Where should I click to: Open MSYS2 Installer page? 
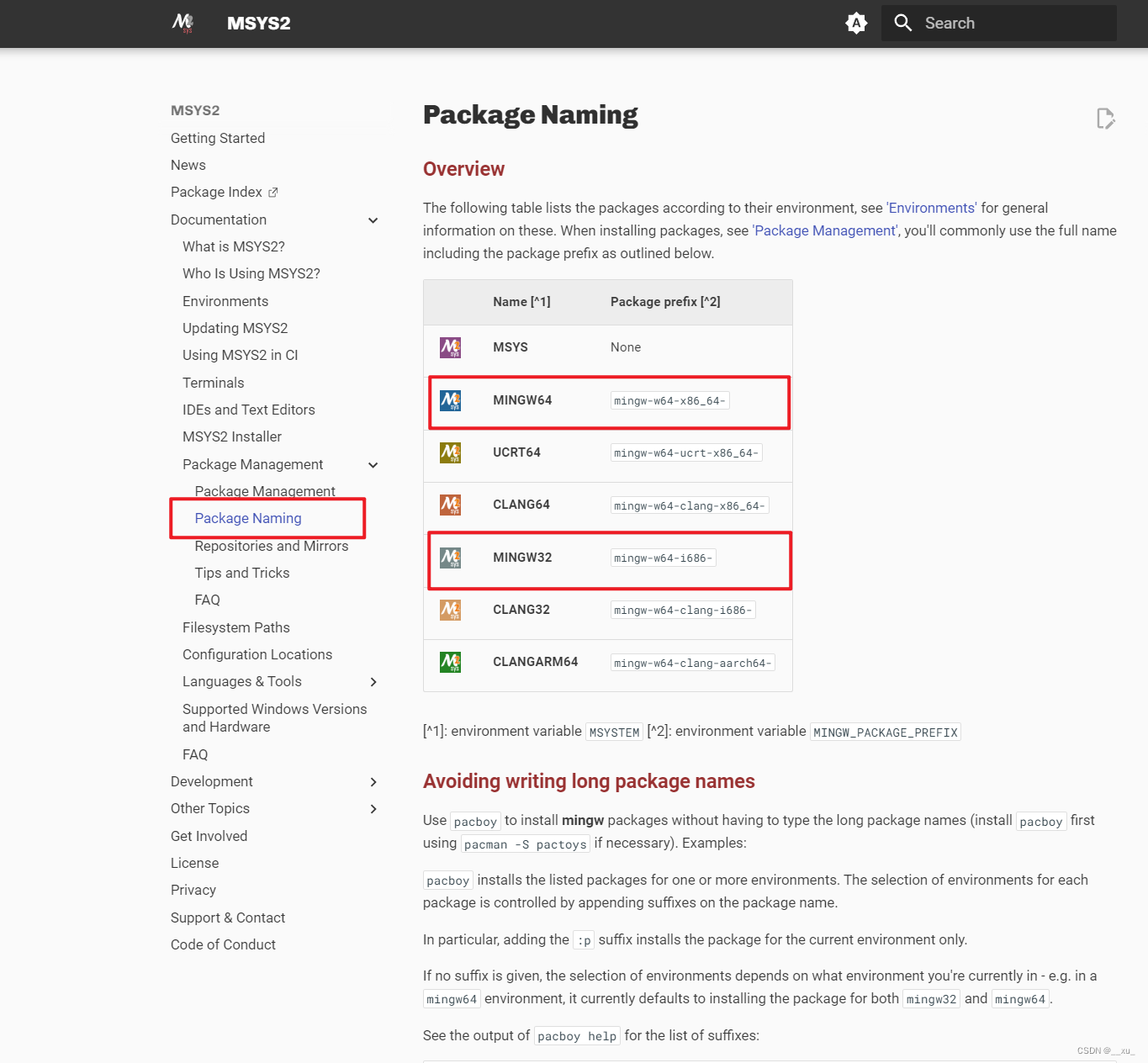pos(232,436)
